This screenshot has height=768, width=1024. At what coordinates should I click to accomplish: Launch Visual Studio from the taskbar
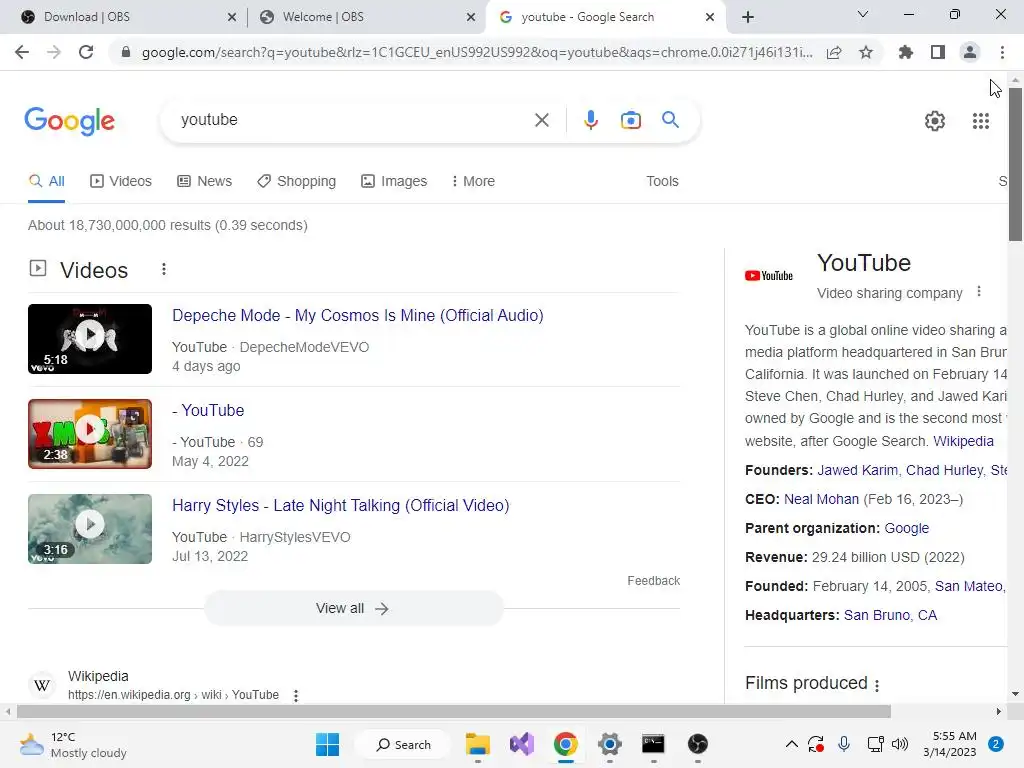pyautogui.click(x=522, y=744)
